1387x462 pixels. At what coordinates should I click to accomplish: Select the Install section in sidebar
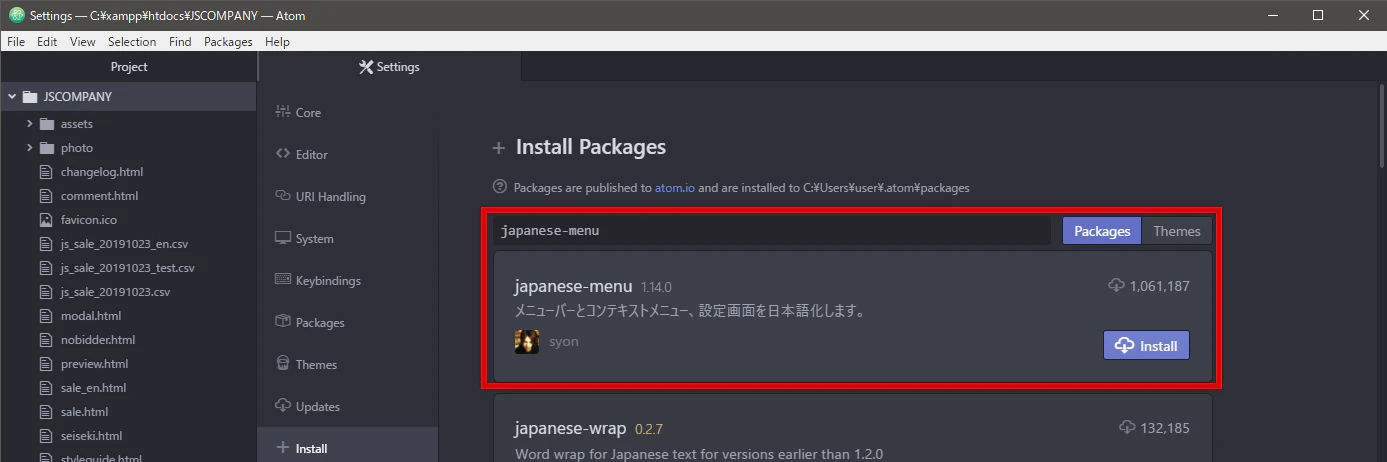pos(347,449)
